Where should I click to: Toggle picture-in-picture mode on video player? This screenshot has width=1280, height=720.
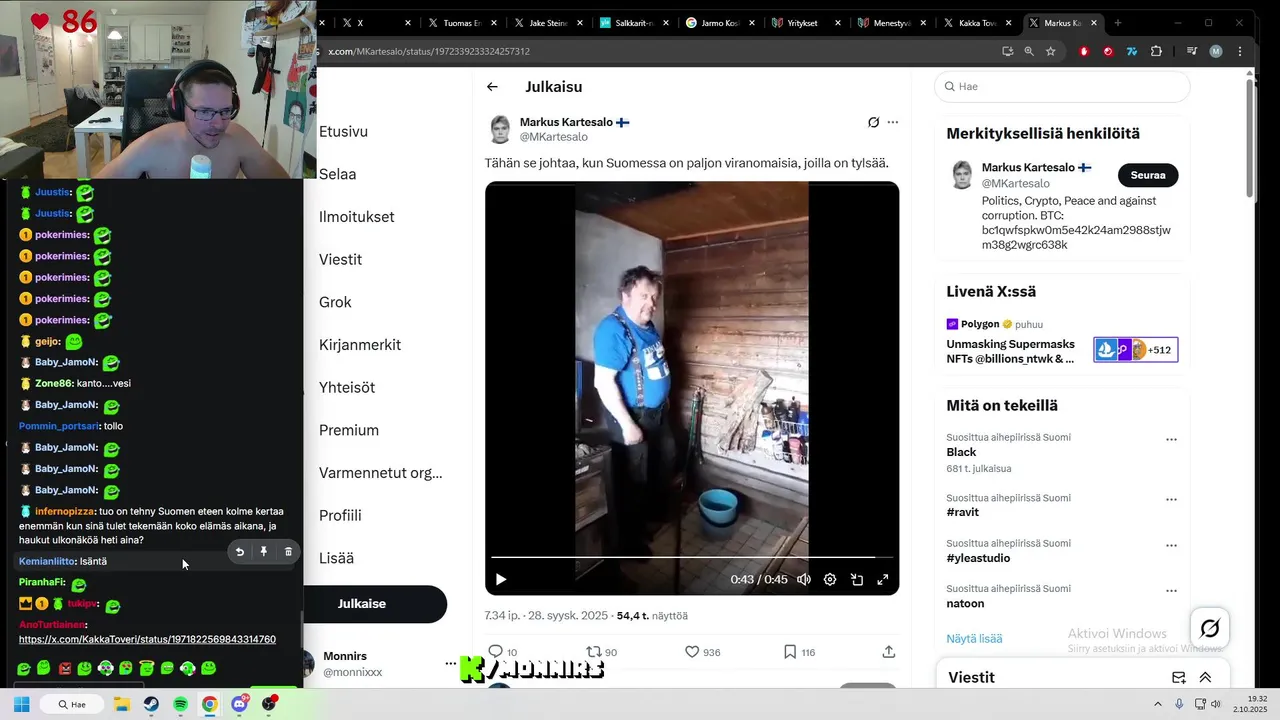click(857, 579)
